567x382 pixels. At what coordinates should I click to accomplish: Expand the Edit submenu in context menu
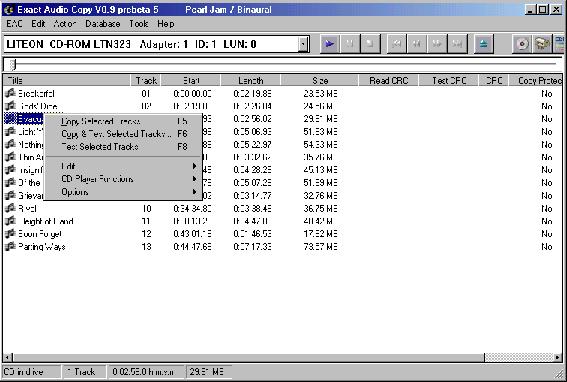123,166
